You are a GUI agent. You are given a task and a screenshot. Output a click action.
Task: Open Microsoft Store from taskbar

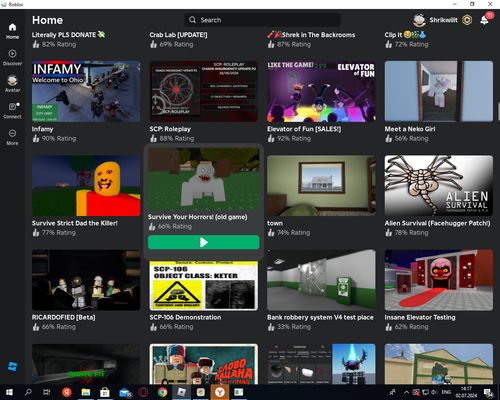pos(105,392)
